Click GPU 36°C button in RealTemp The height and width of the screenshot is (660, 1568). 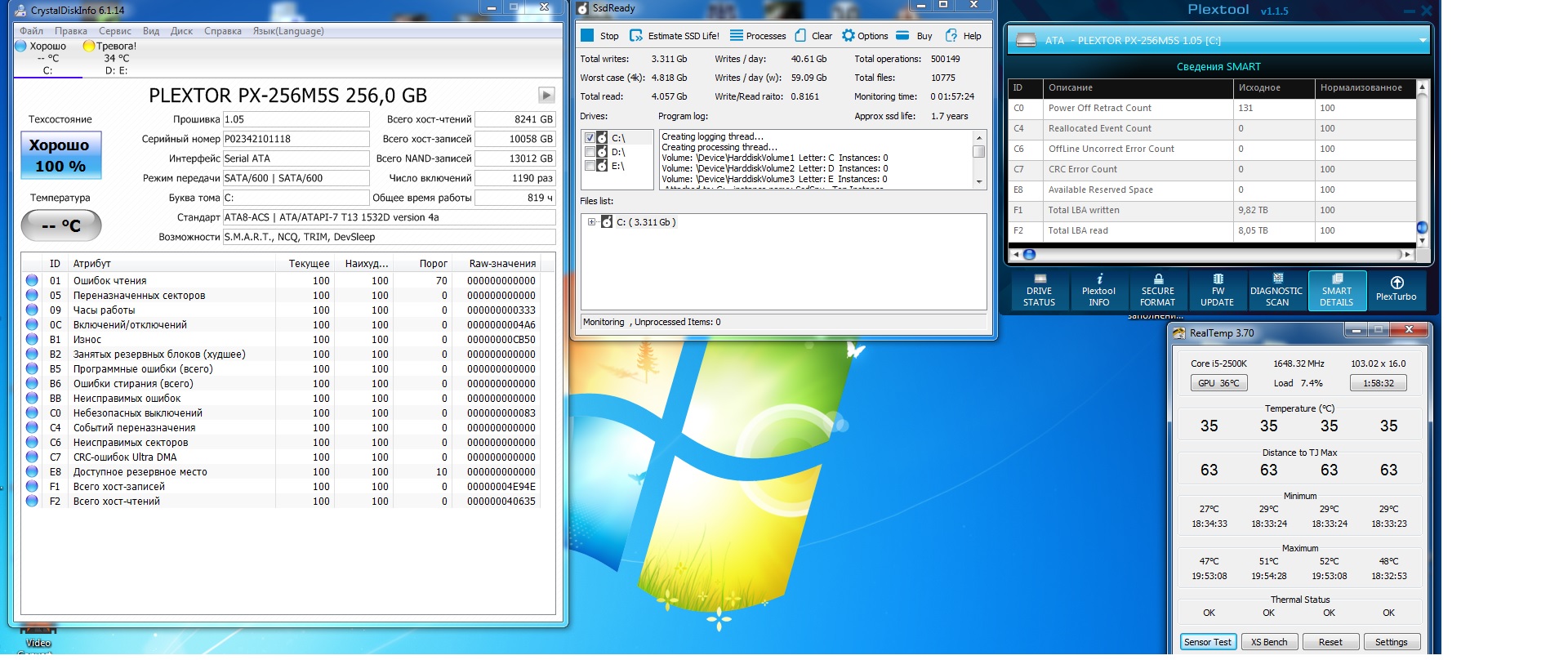coord(1218,383)
